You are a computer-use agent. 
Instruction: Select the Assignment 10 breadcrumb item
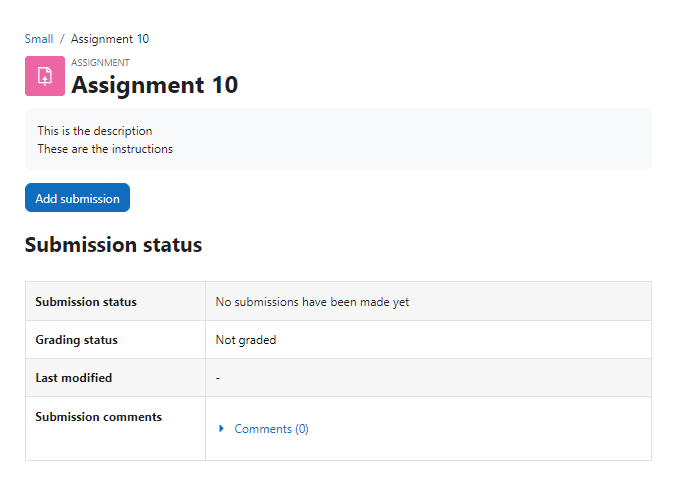110,39
